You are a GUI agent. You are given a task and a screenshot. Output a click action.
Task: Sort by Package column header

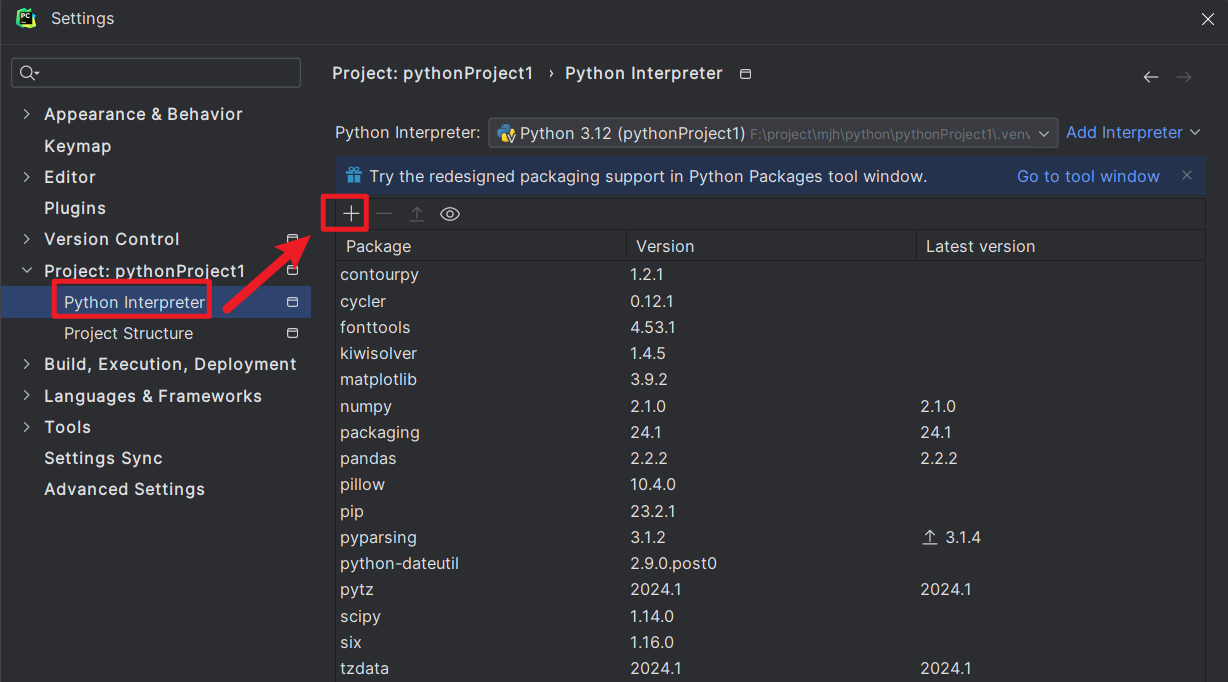(x=481, y=246)
